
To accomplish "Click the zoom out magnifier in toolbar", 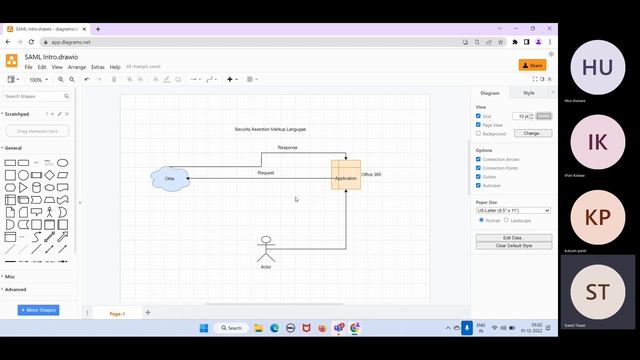I will pyautogui.click(x=72, y=80).
